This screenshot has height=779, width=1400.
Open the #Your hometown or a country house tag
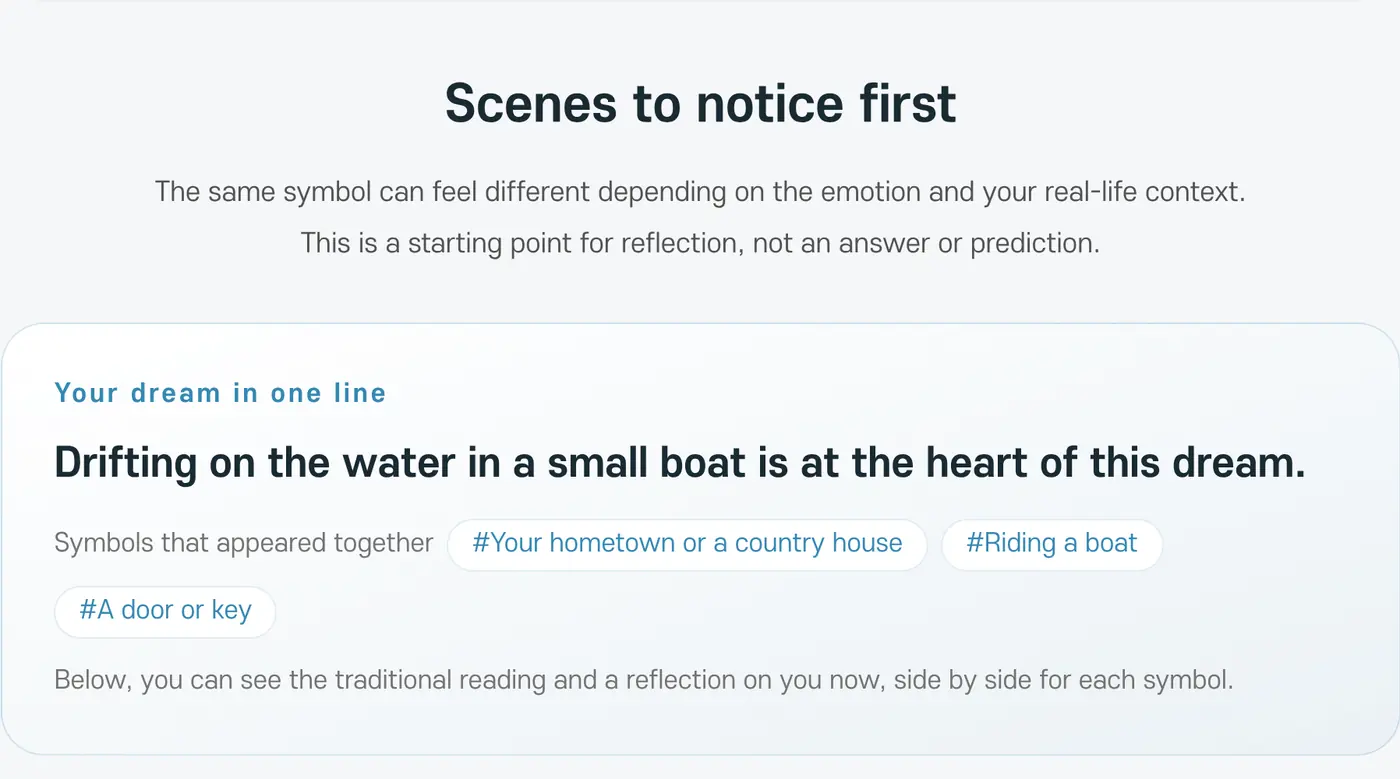(x=687, y=544)
